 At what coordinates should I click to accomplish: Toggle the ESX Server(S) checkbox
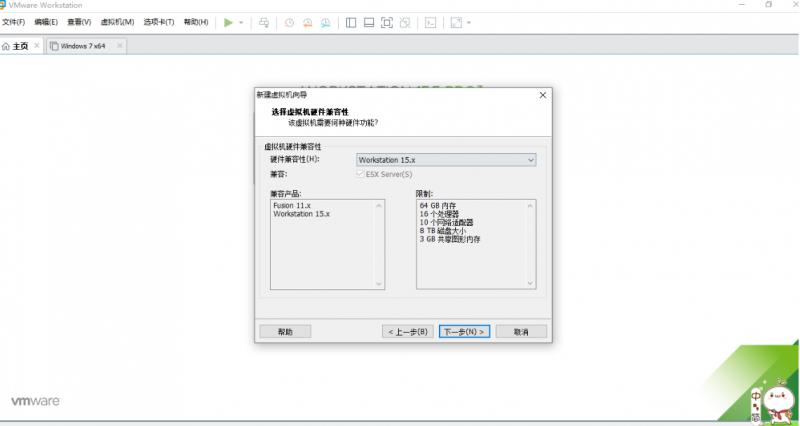(x=360, y=174)
